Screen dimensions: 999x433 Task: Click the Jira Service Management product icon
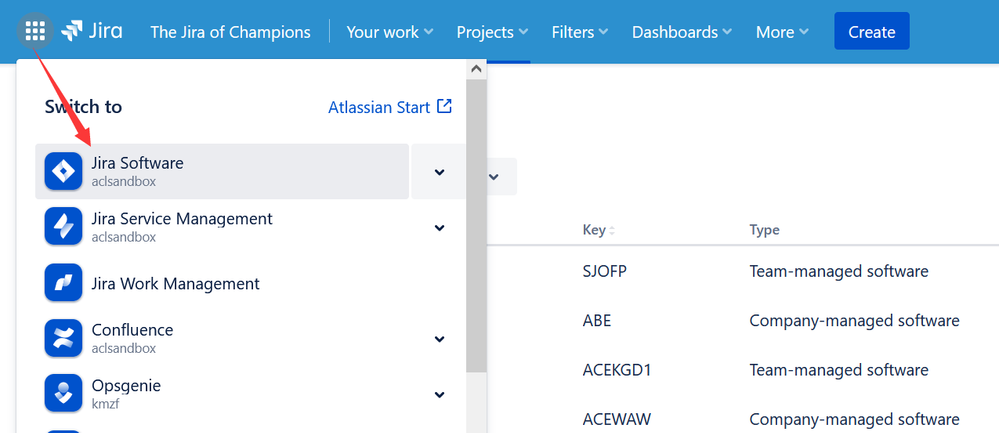point(63,226)
